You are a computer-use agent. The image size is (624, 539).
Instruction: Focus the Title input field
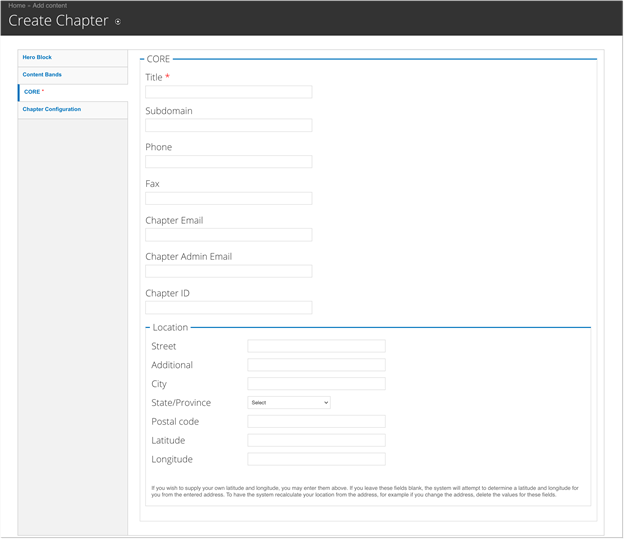(228, 92)
